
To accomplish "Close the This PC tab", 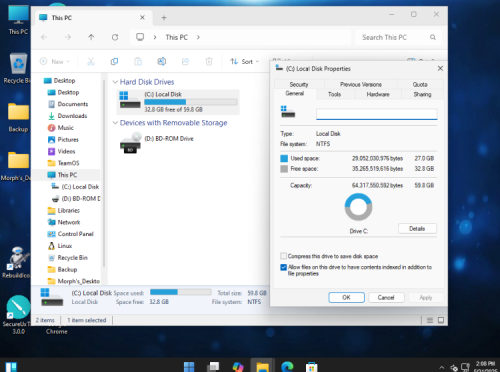I will pos(142,17).
